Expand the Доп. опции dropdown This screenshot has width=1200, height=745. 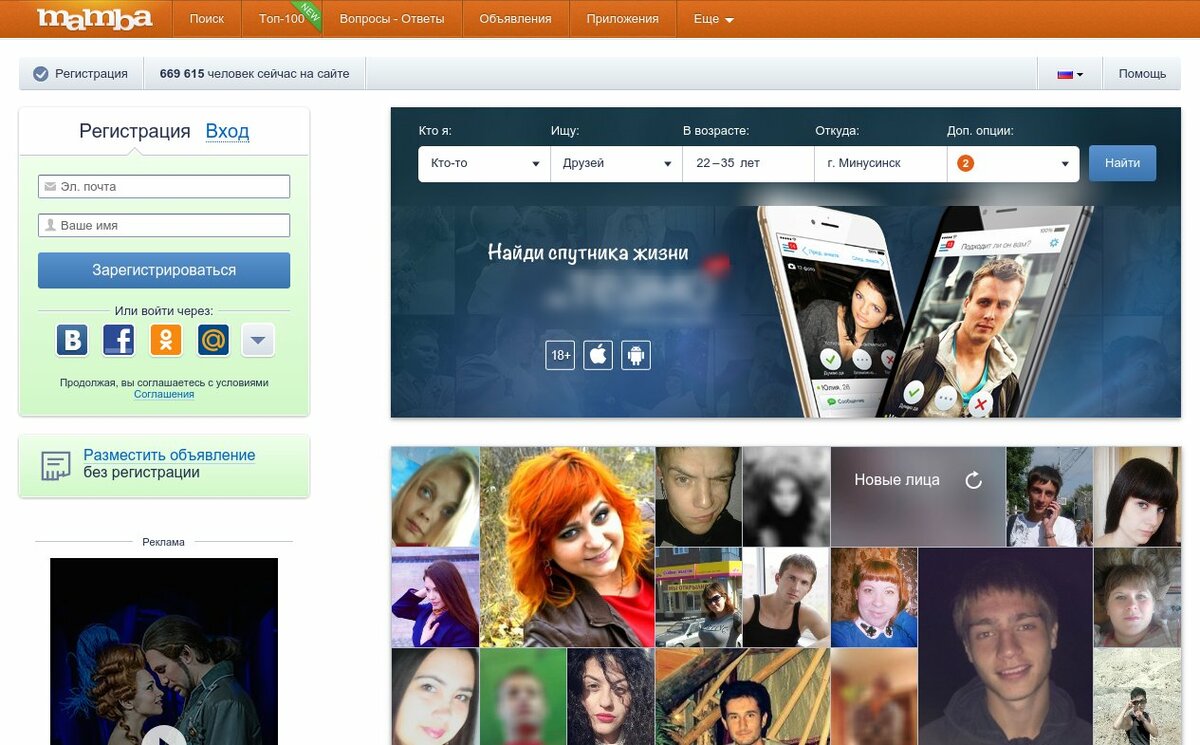click(x=1012, y=164)
